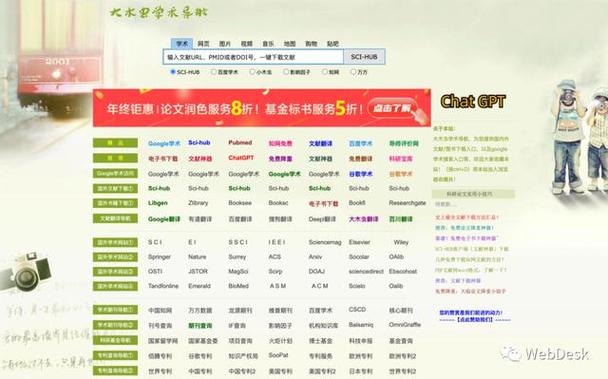Switch to the 视频 search tab
This screenshot has width=608, height=379.
[247, 44]
